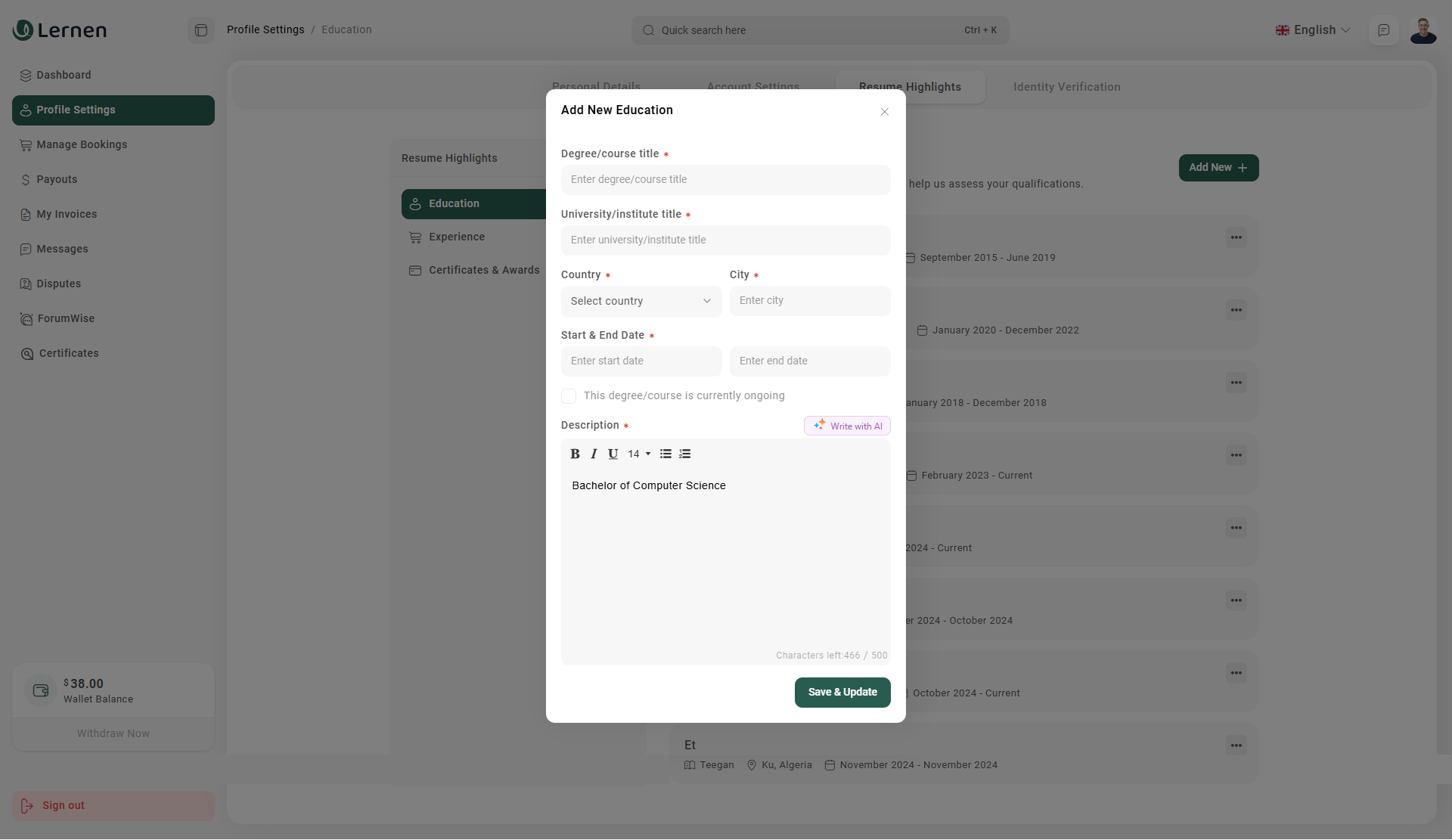Screen dimensions: 1452x840
Task: Open the Select country dropdown
Action: coord(641,301)
